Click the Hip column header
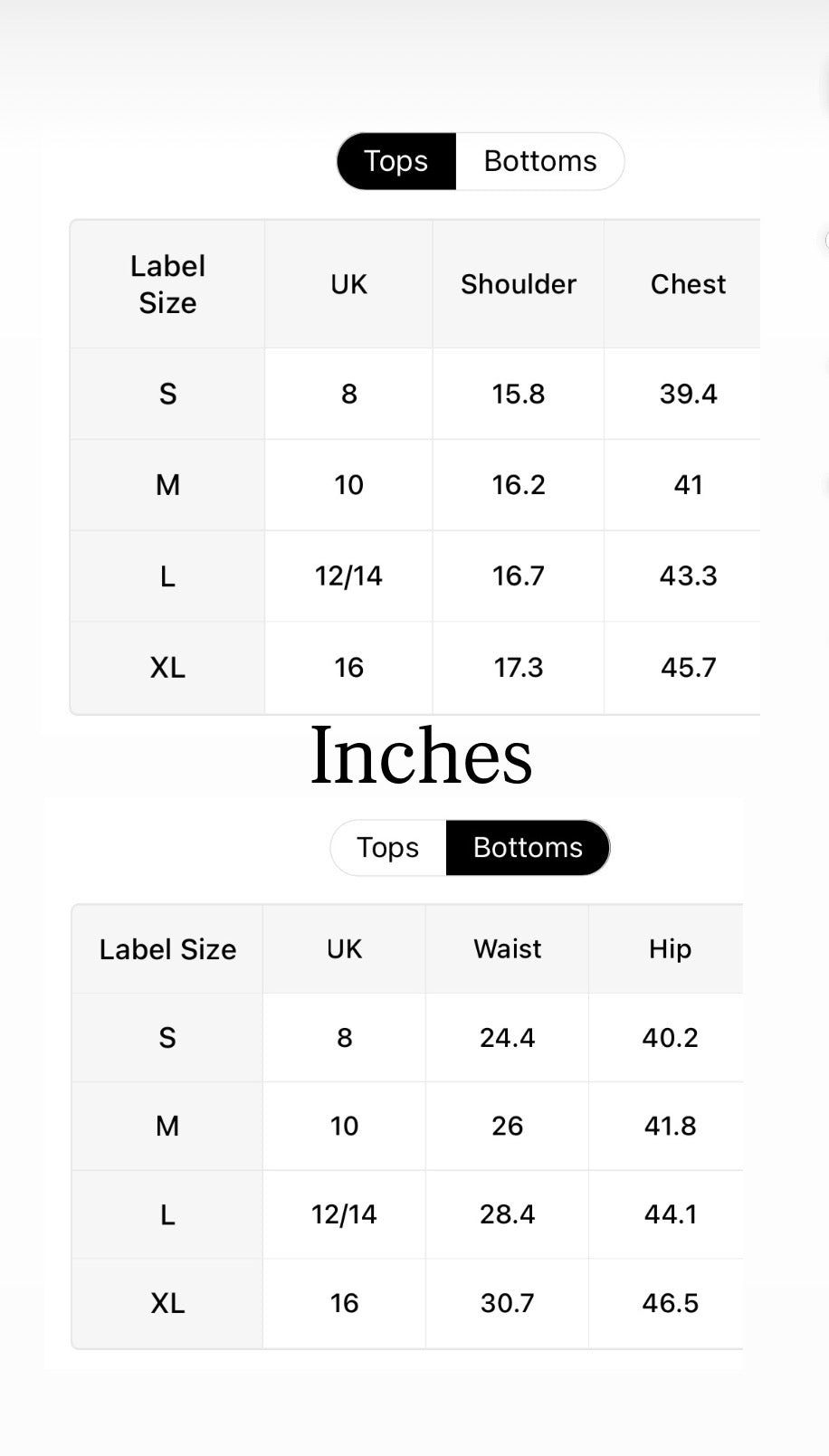Viewport: 829px width, 1456px height. coord(670,949)
